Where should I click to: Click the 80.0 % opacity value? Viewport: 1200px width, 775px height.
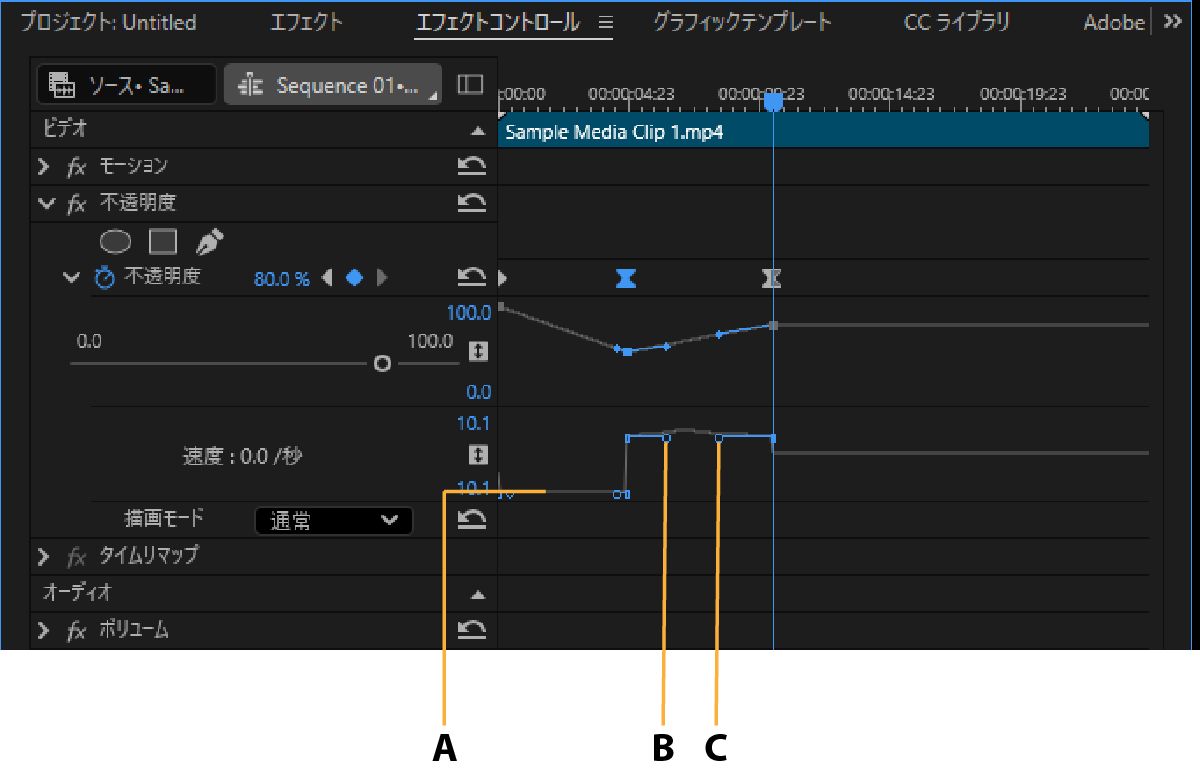[x=281, y=279]
